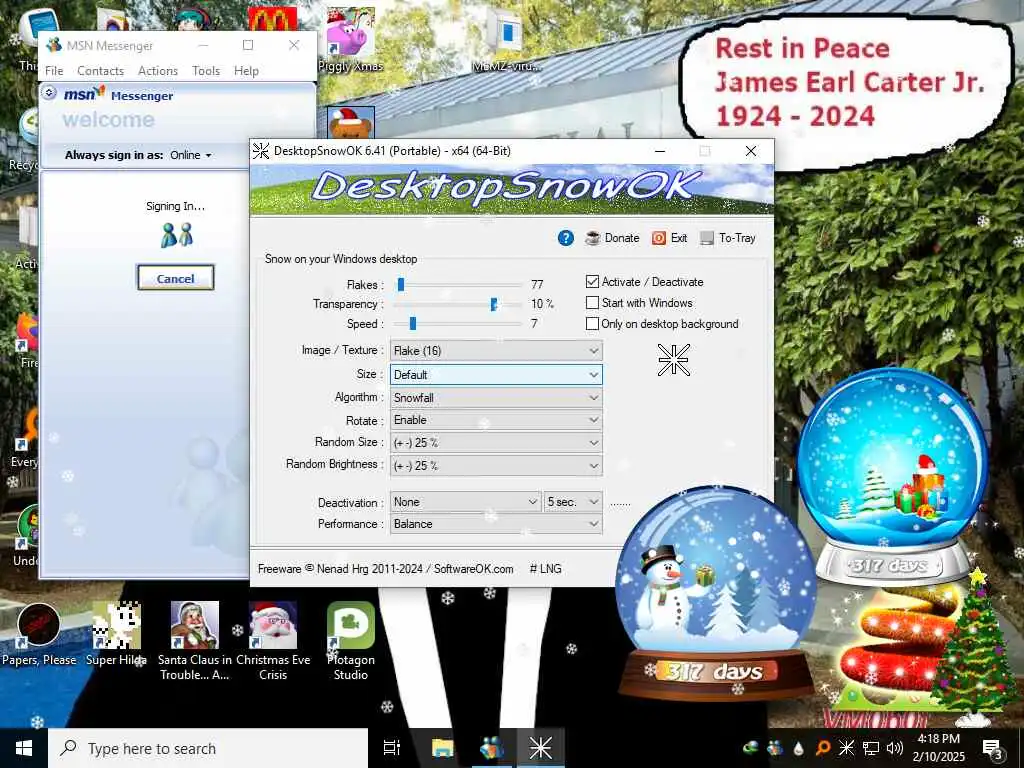The width and height of the screenshot is (1024, 768).
Task: Click the Type here to search box
Action: tap(208, 748)
